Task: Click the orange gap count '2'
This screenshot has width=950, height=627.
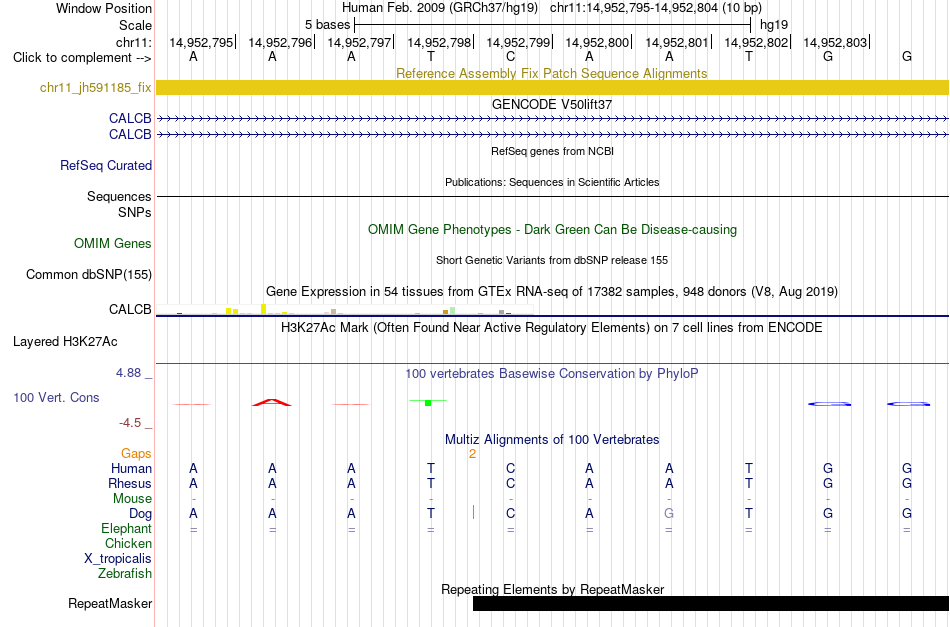Action: 473,454
